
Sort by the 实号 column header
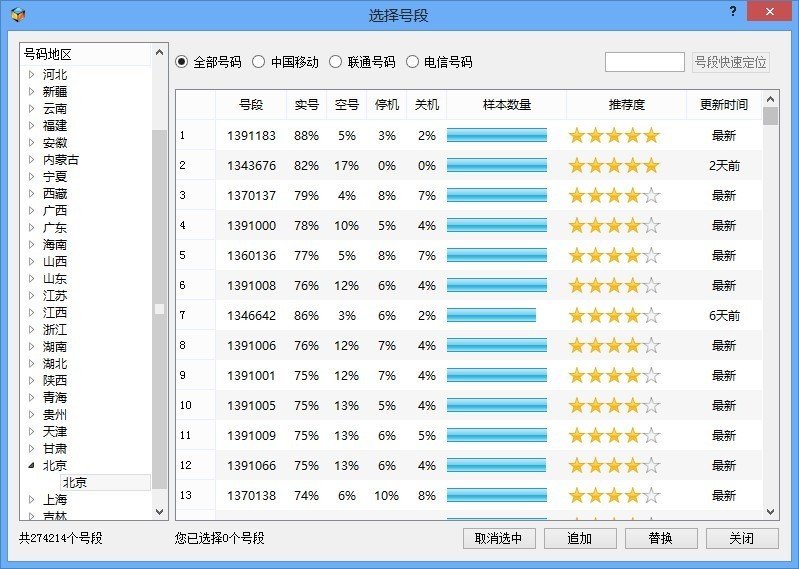(x=307, y=104)
